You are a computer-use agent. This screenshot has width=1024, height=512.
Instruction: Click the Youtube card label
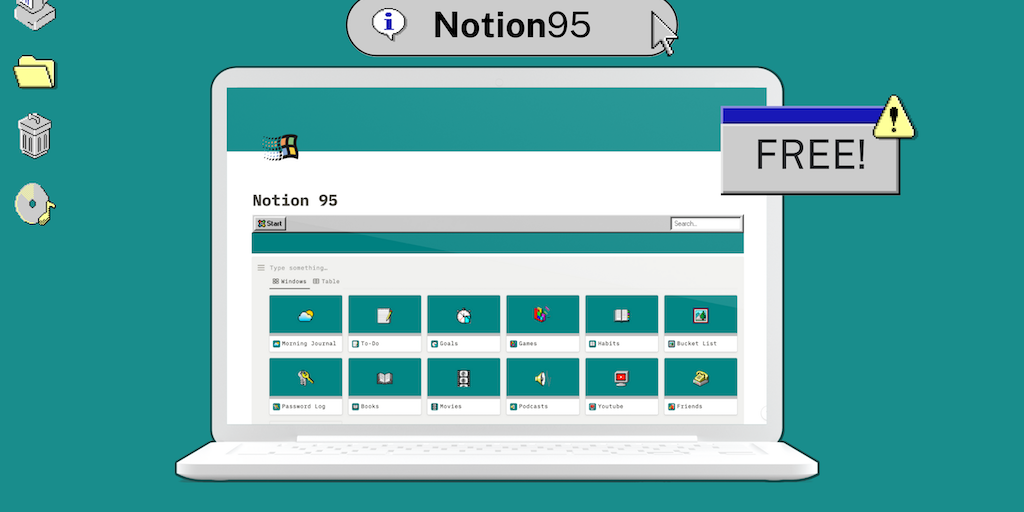(x=611, y=406)
